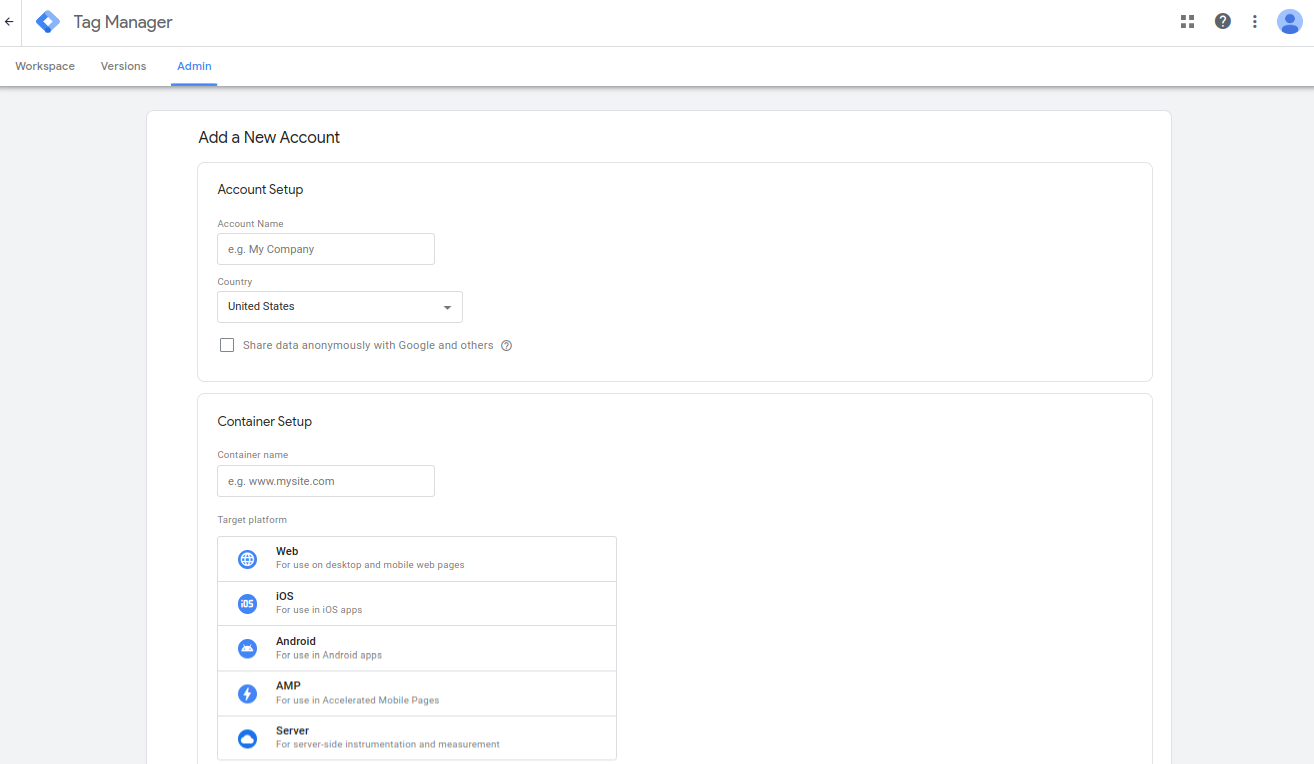Open the Versions tab

(x=123, y=65)
